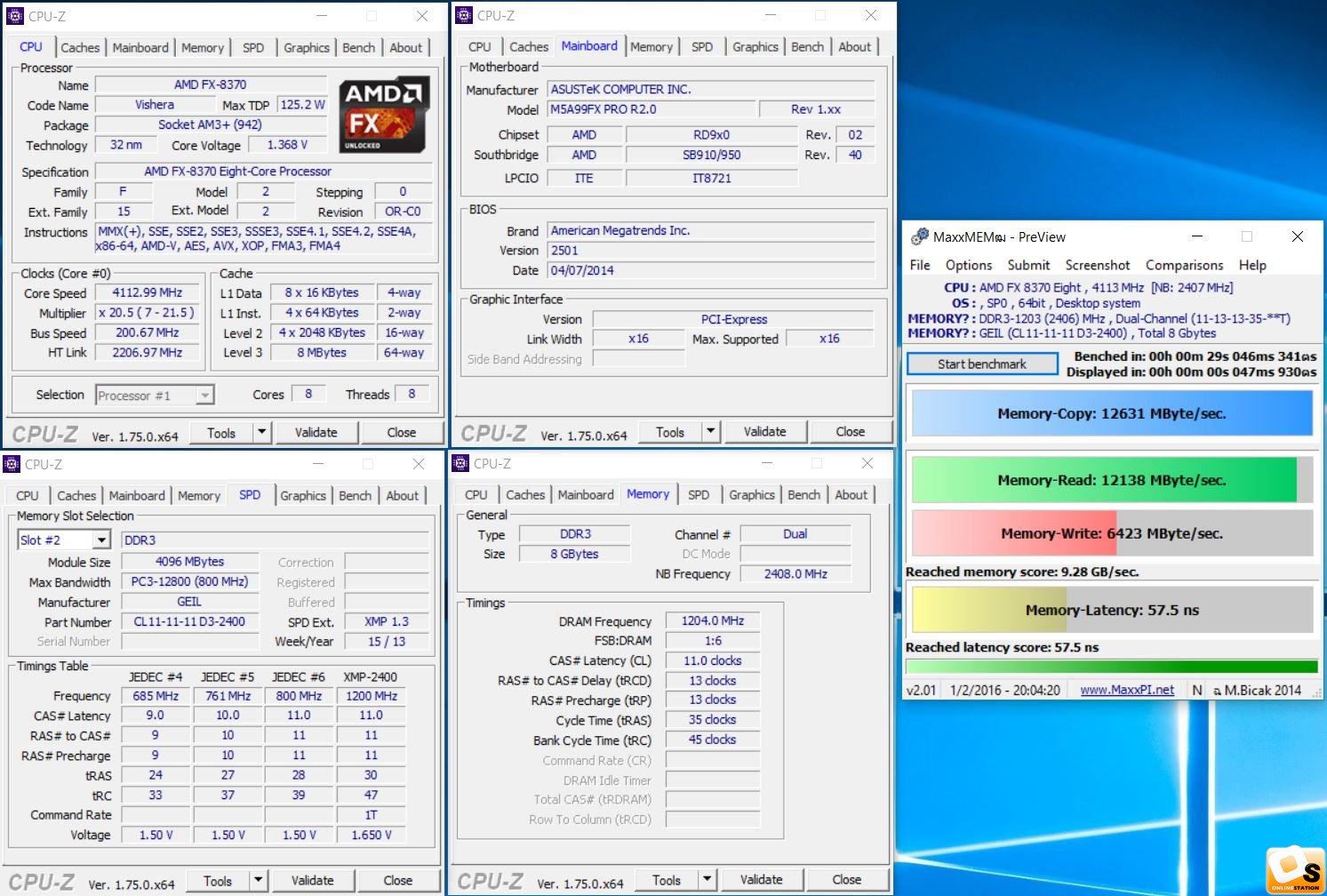The width and height of the screenshot is (1327, 896).
Task: Click the CPU-Z title icon in the CPU window
Action: 15,16
